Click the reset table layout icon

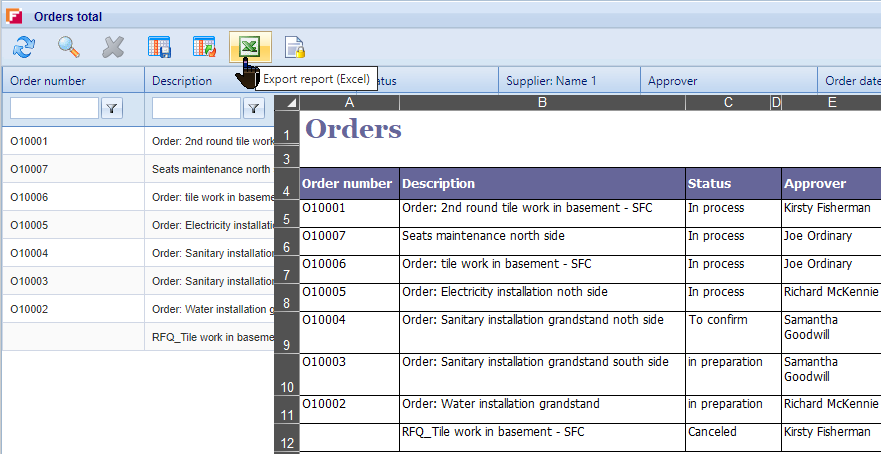[x=204, y=47]
